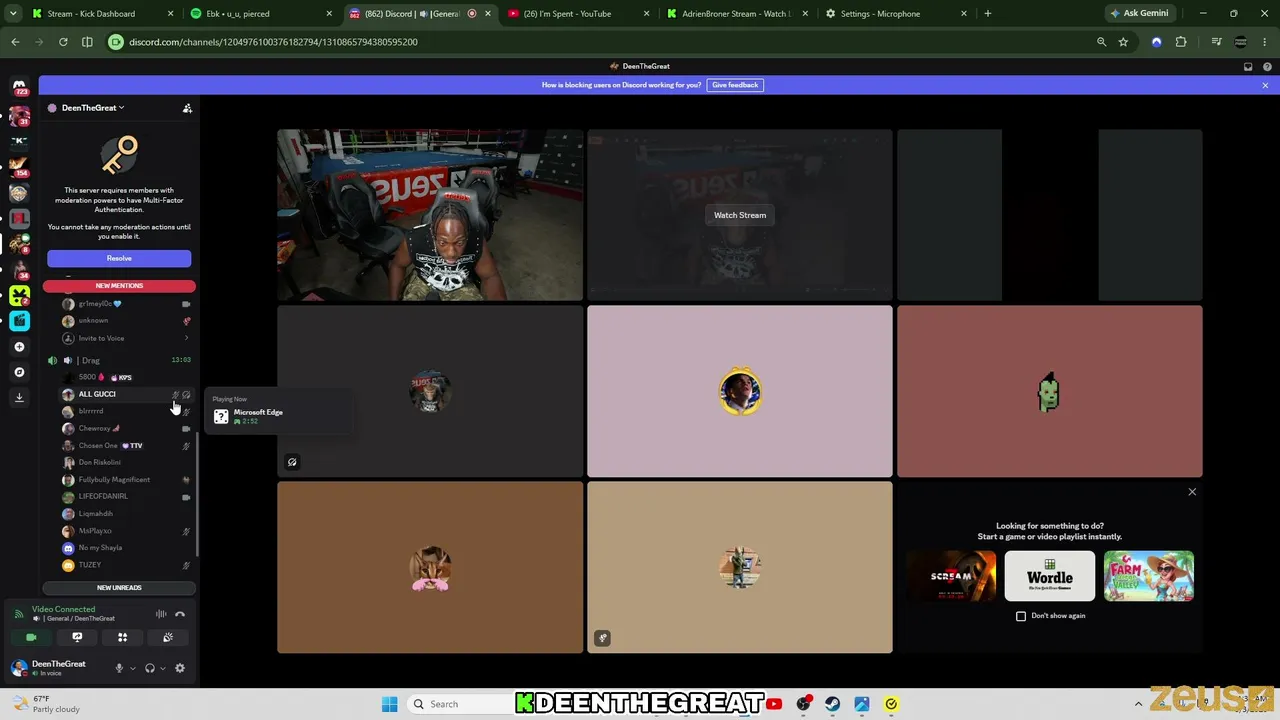Switch to AdrienBroner Stream tab
Screen dimensions: 1280x720
[x=736, y=14]
